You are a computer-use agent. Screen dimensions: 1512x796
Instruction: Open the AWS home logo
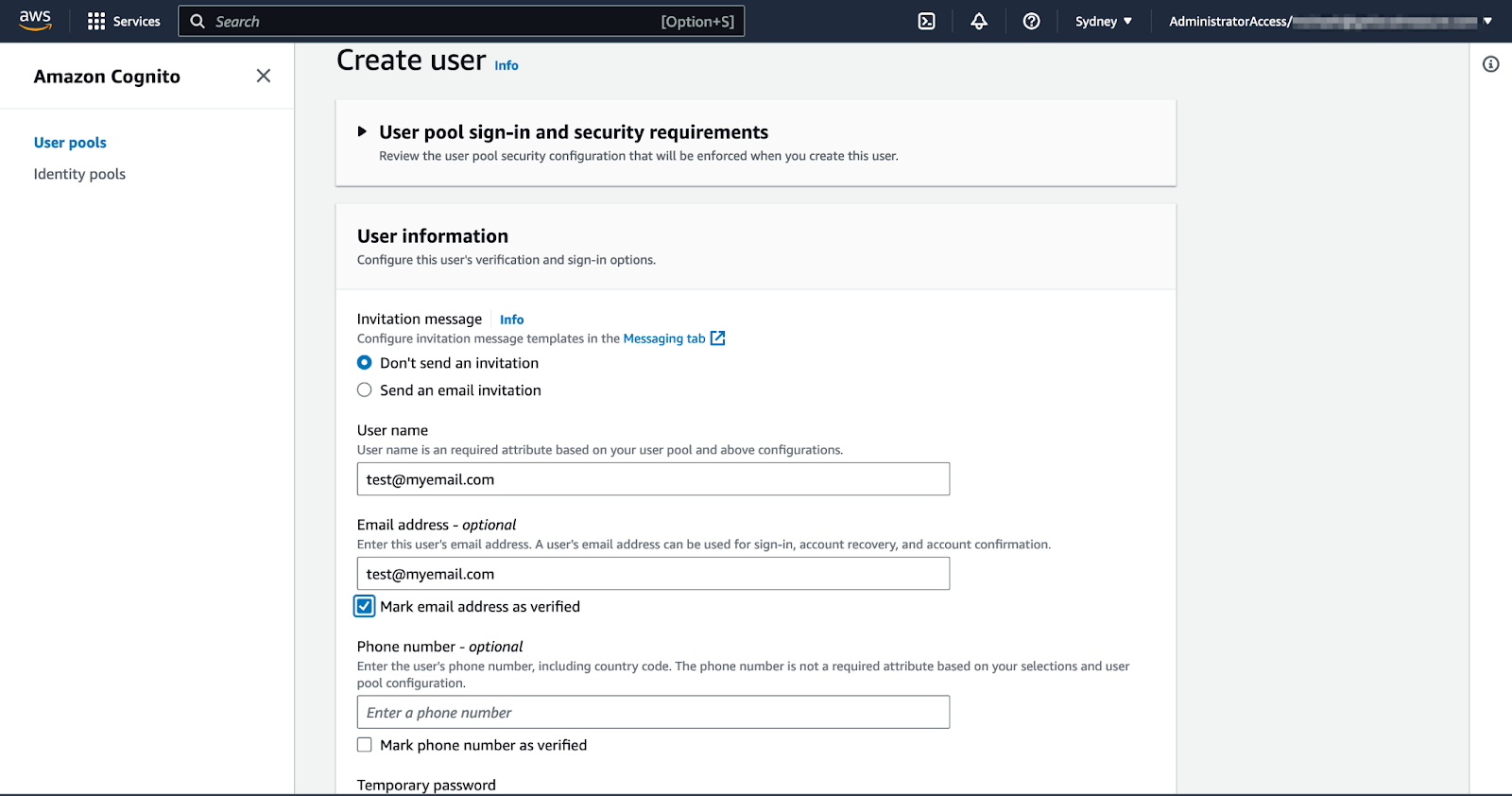[x=35, y=21]
